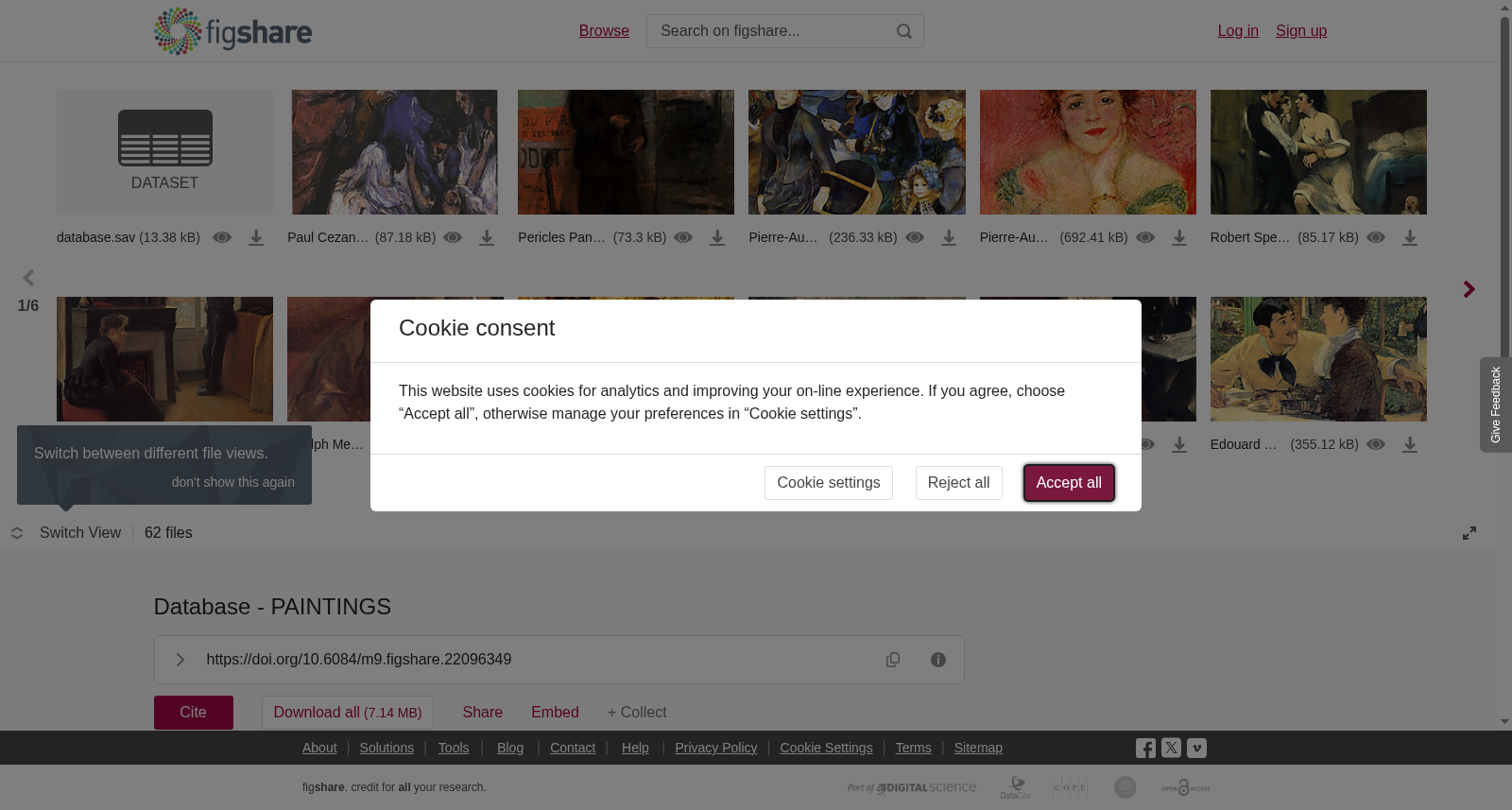Download database.sav file
Screen dimensions: 1512x810
pos(256,238)
